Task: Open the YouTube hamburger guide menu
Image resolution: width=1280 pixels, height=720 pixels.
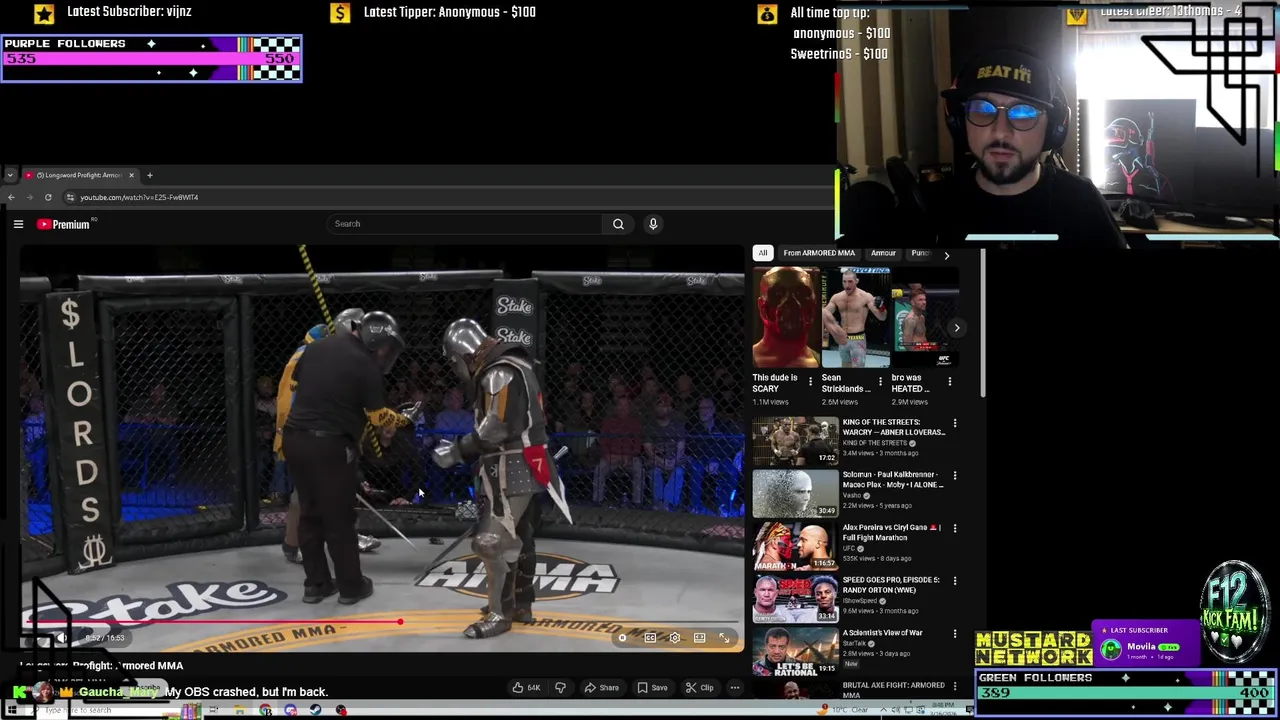Action: click(x=18, y=224)
